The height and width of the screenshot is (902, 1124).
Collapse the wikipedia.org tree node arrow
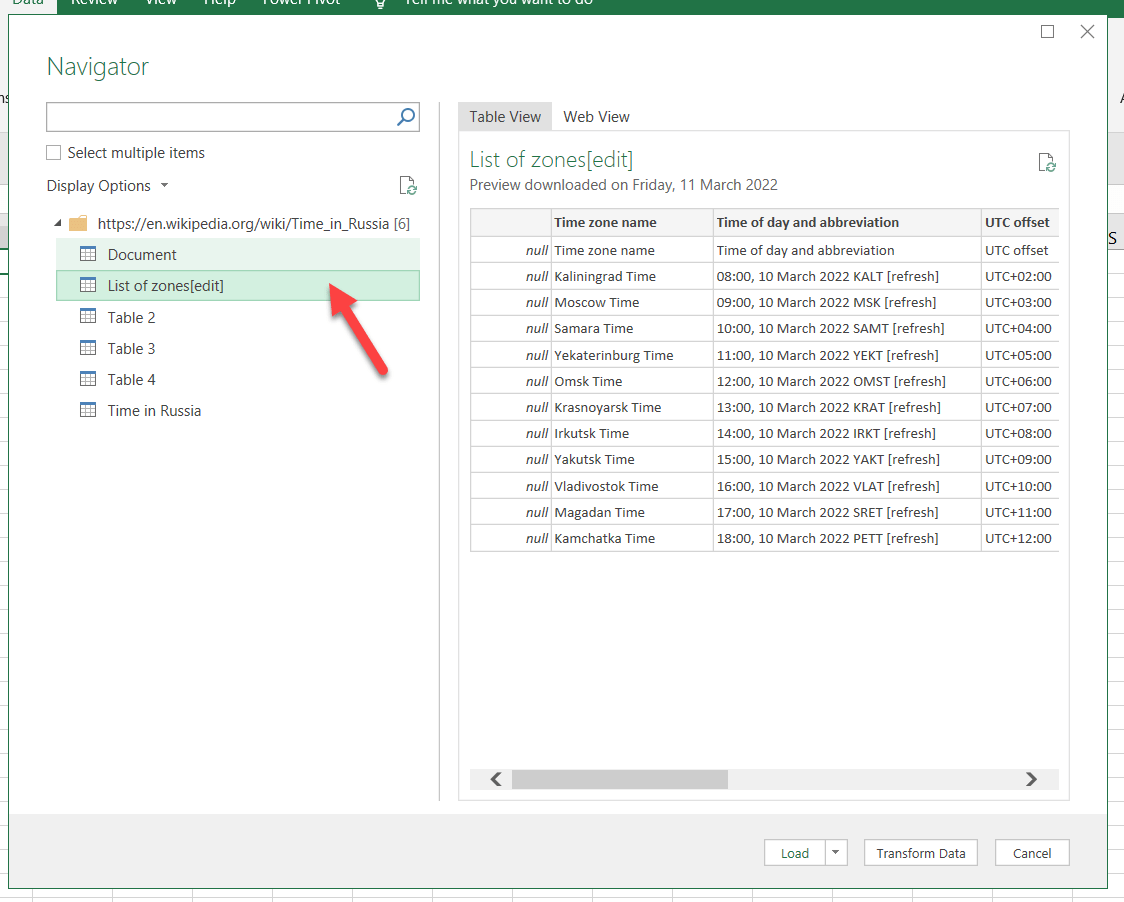coord(57,223)
